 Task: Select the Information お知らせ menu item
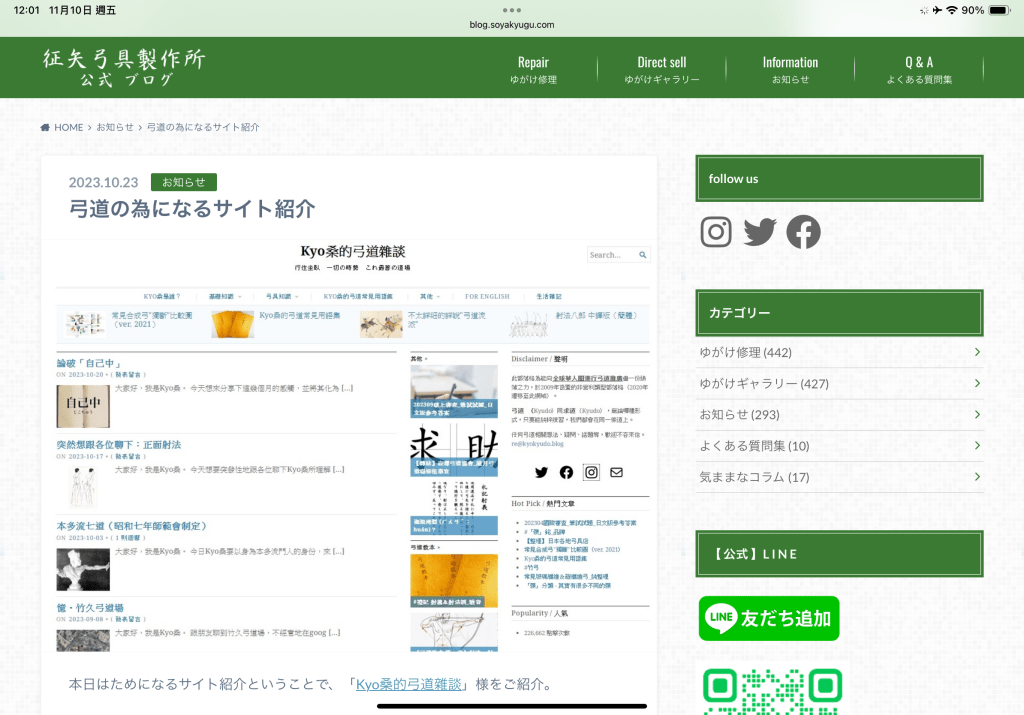click(790, 69)
